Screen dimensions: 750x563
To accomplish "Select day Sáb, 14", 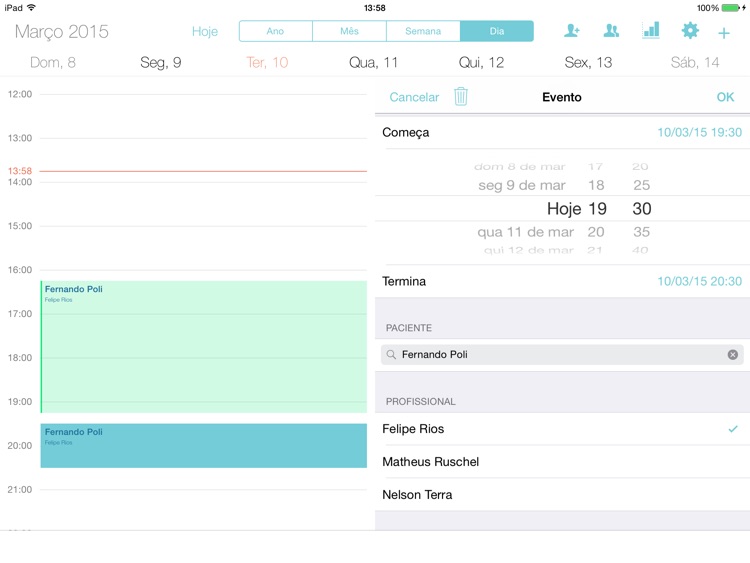I will click(695, 63).
